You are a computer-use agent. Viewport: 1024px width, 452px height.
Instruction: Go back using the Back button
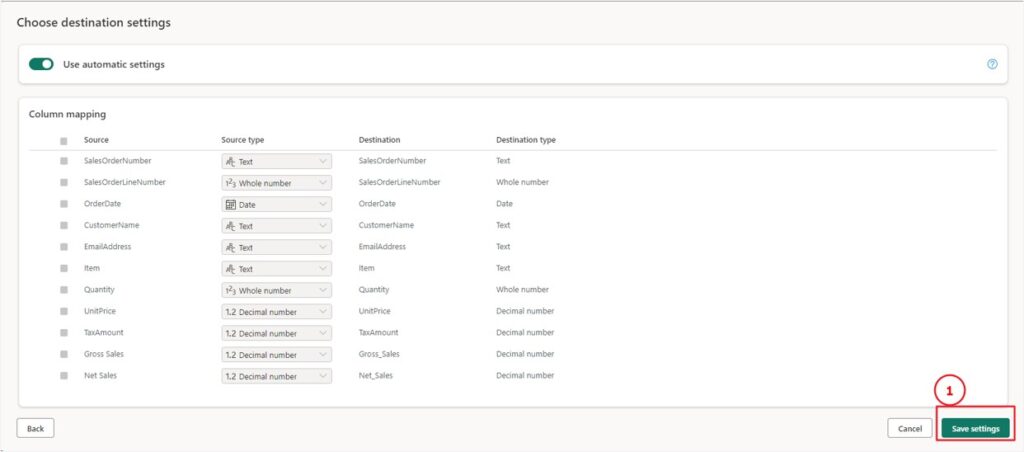(35, 428)
